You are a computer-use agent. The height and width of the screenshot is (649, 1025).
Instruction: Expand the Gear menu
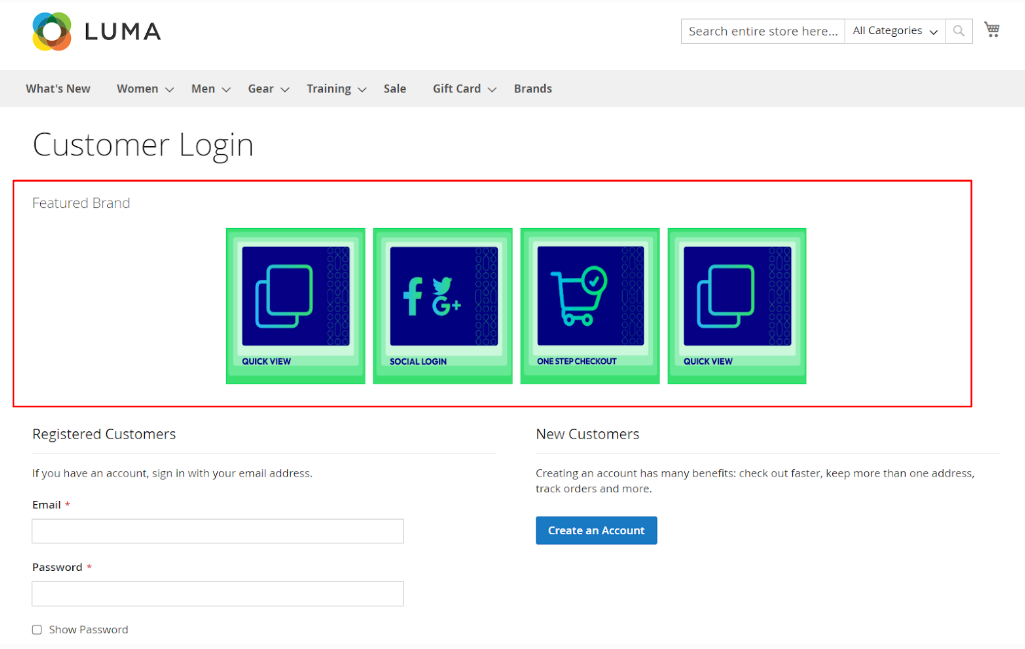(268, 89)
